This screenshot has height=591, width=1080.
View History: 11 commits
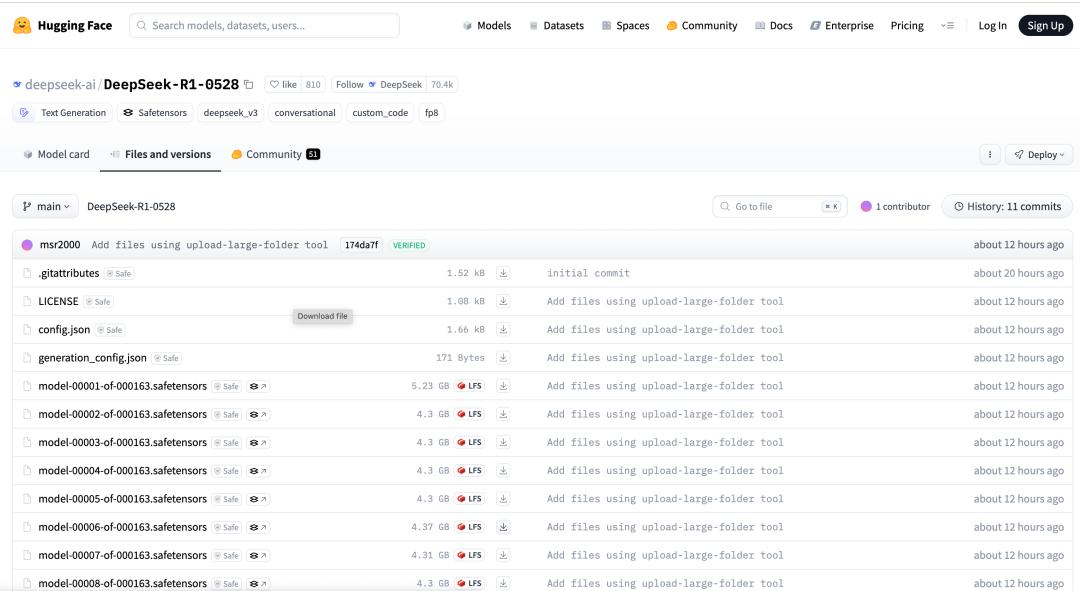point(1007,207)
